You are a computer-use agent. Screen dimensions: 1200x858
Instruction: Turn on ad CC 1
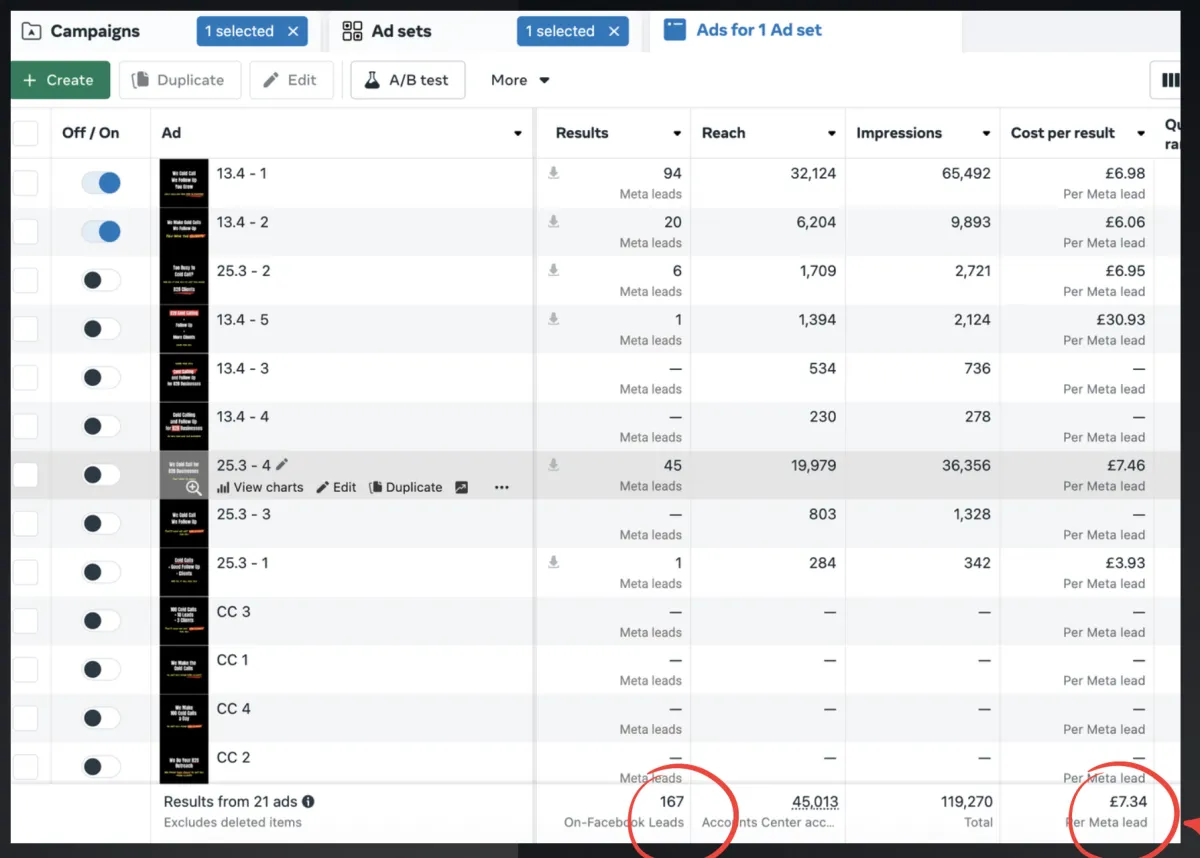point(101,670)
